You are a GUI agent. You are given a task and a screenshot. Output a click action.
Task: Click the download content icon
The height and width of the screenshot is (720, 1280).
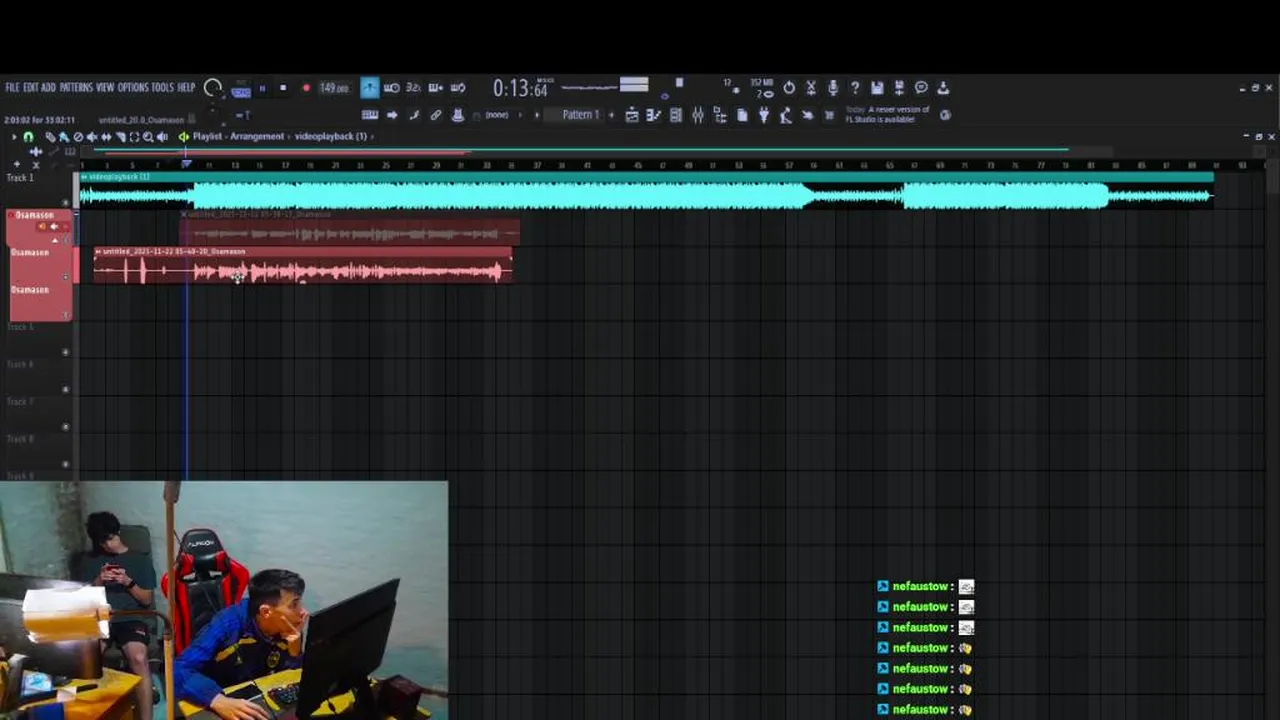[x=943, y=88]
